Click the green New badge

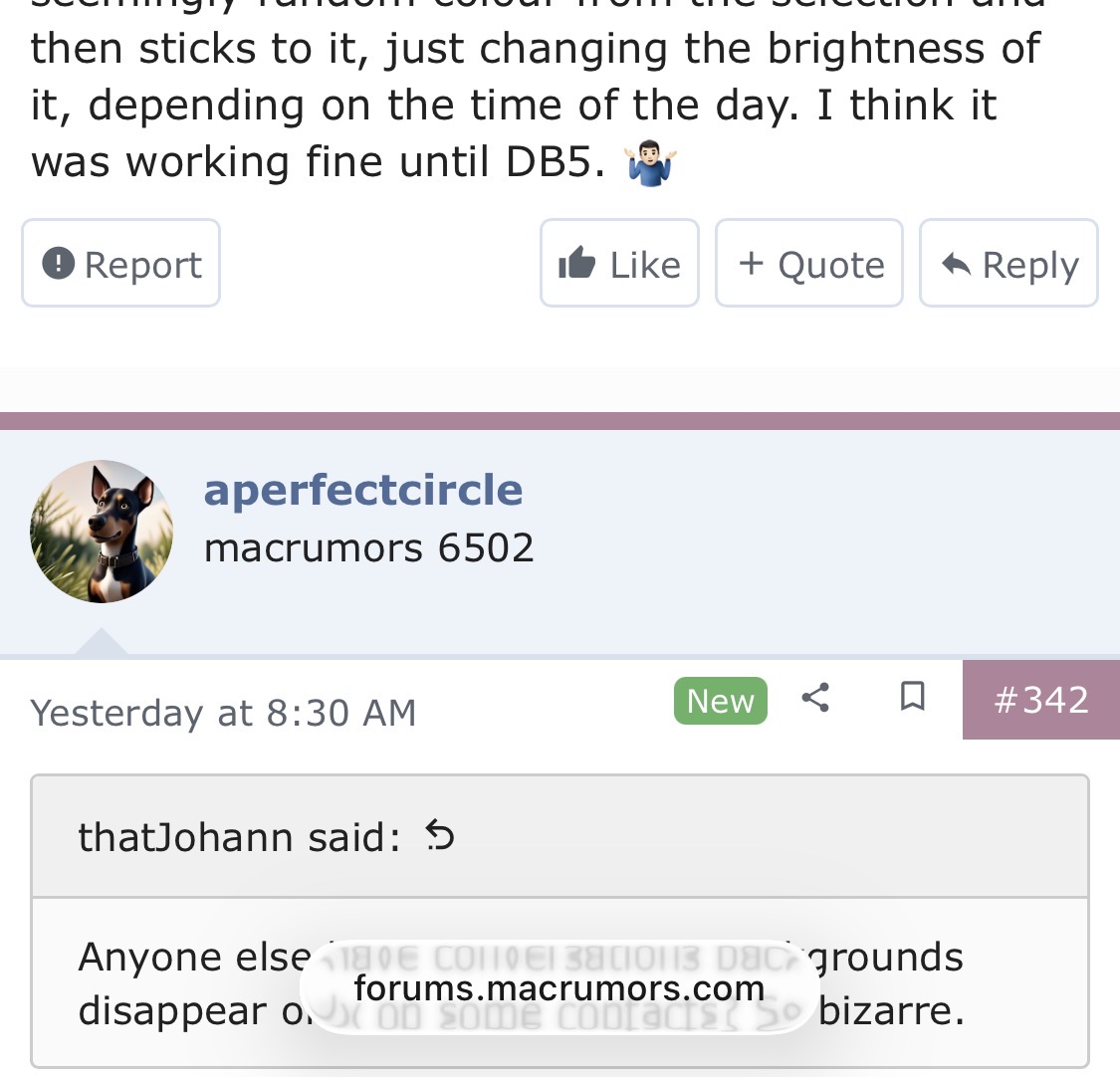(x=720, y=701)
